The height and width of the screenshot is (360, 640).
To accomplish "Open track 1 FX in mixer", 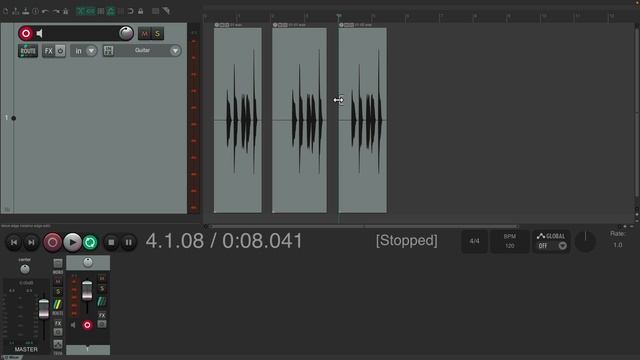I will pyautogui.click(x=102, y=316).
